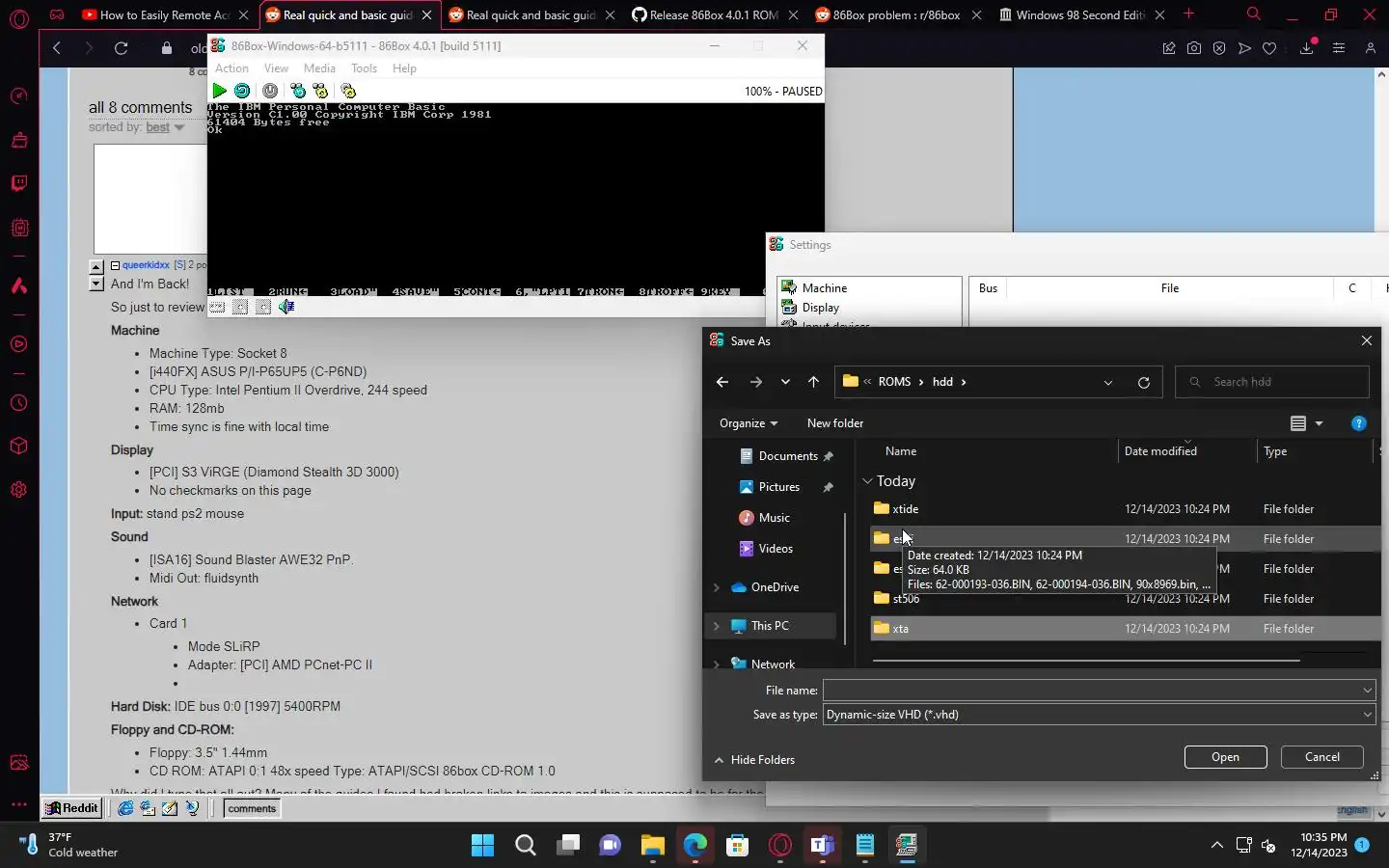Click the Open button in Save As
This screenshot has width=1389, height=868.
tap(1225, 757)
